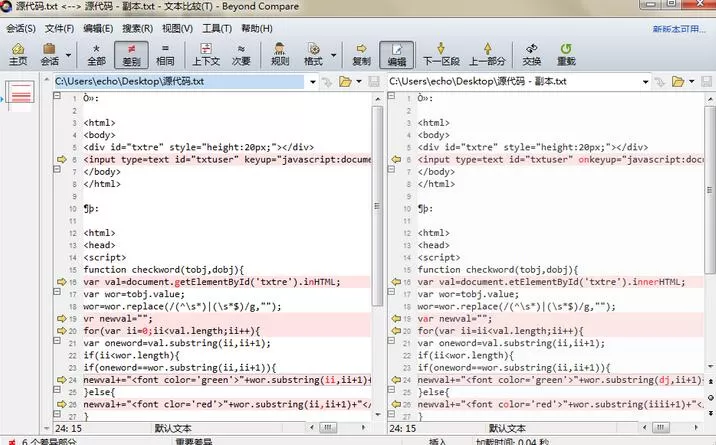Screen dimensions: 716x445
Task: Jump to Previous Section (上一部分)
Action: pyautogui.click(x=487, y=54)
